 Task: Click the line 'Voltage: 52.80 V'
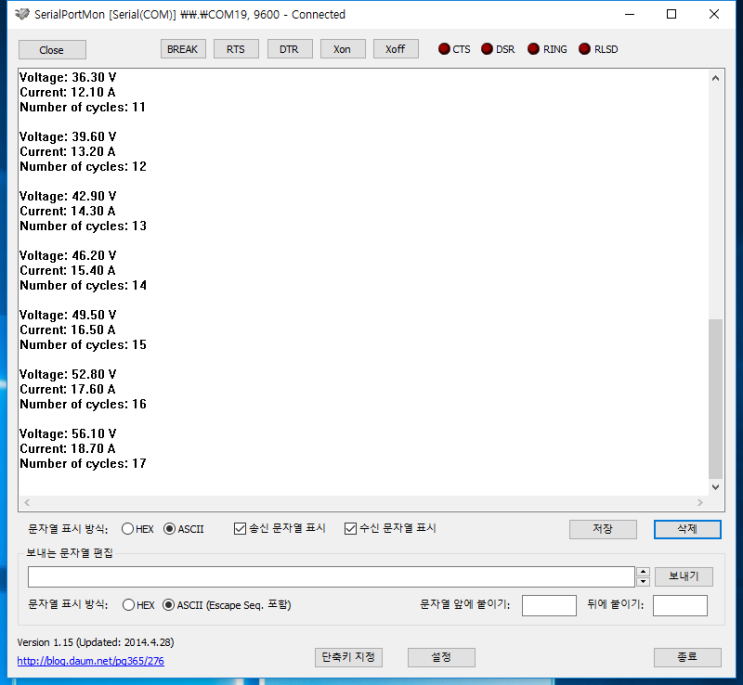(68, 374)
